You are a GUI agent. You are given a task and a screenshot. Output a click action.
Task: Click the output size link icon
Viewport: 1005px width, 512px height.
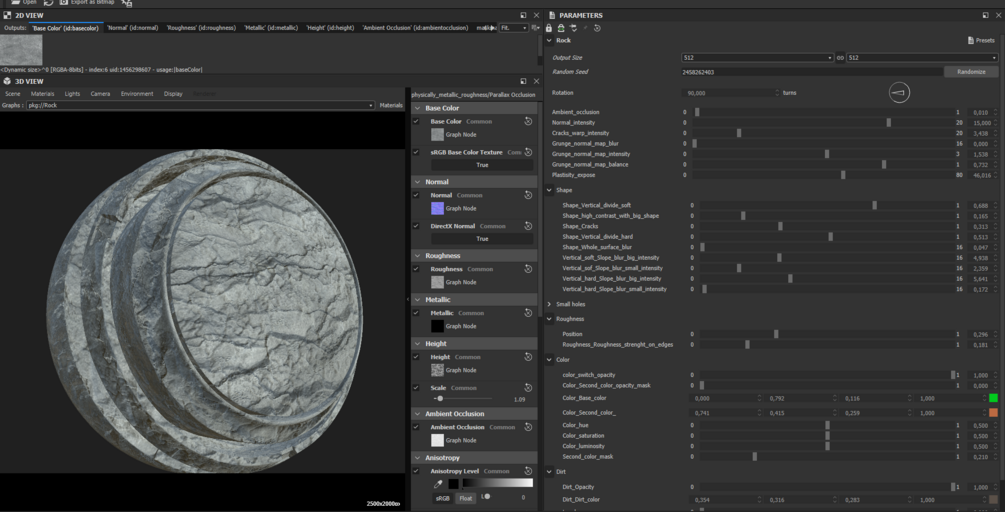click(x=840, y=58)
